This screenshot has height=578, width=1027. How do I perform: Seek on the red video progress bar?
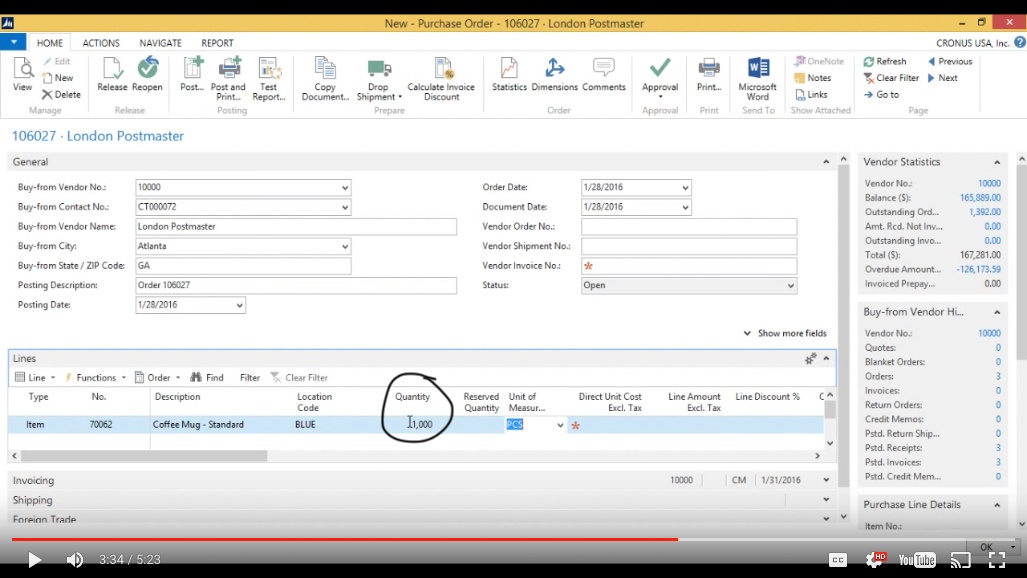click(x=345, y=539)
